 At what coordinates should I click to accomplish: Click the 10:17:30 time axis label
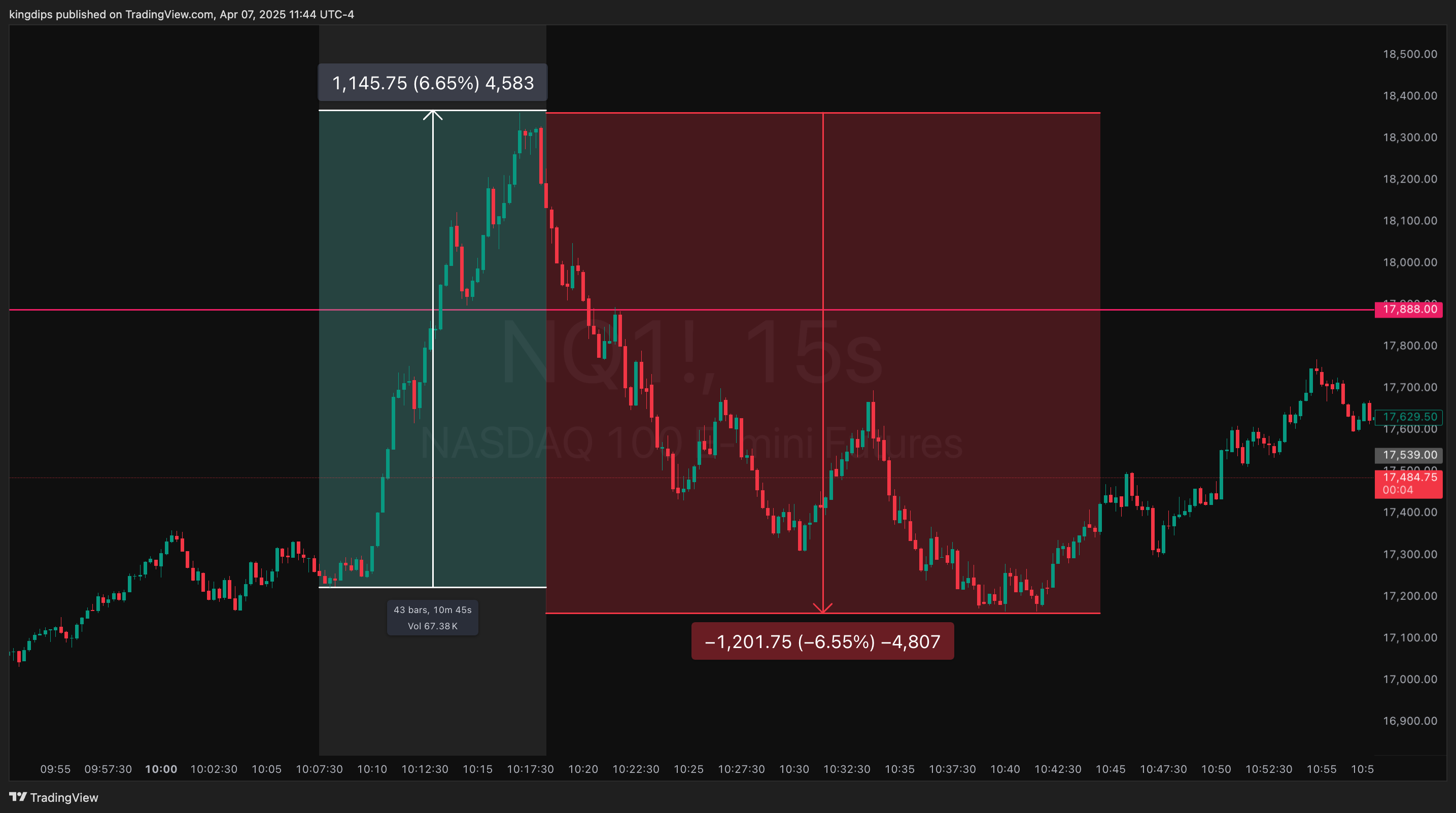[x=530, y=769]
